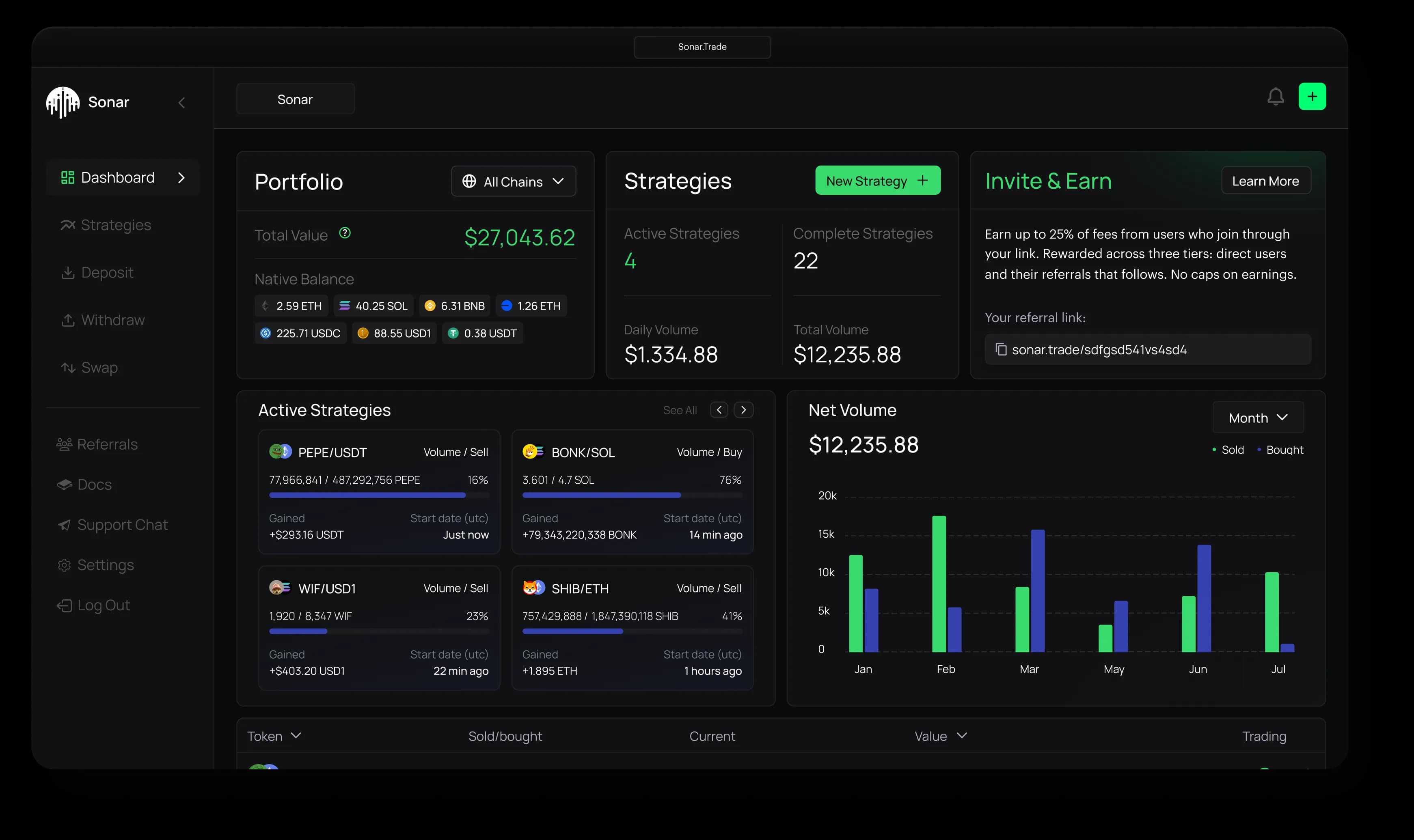Screen dimensions: 1414x840
Task: Go to next active strategies page arrow
Action: (x=743, y=410)
